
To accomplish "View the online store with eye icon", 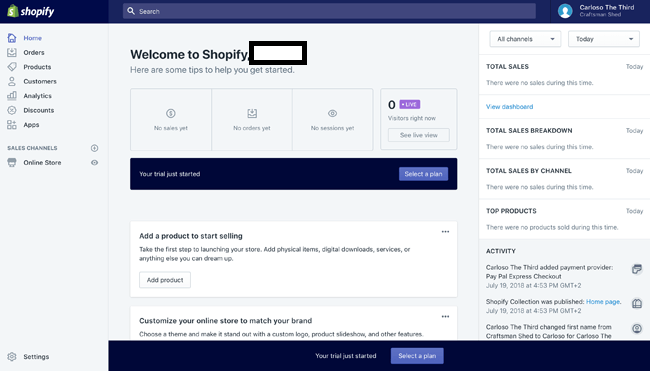I will pos(95,163).
